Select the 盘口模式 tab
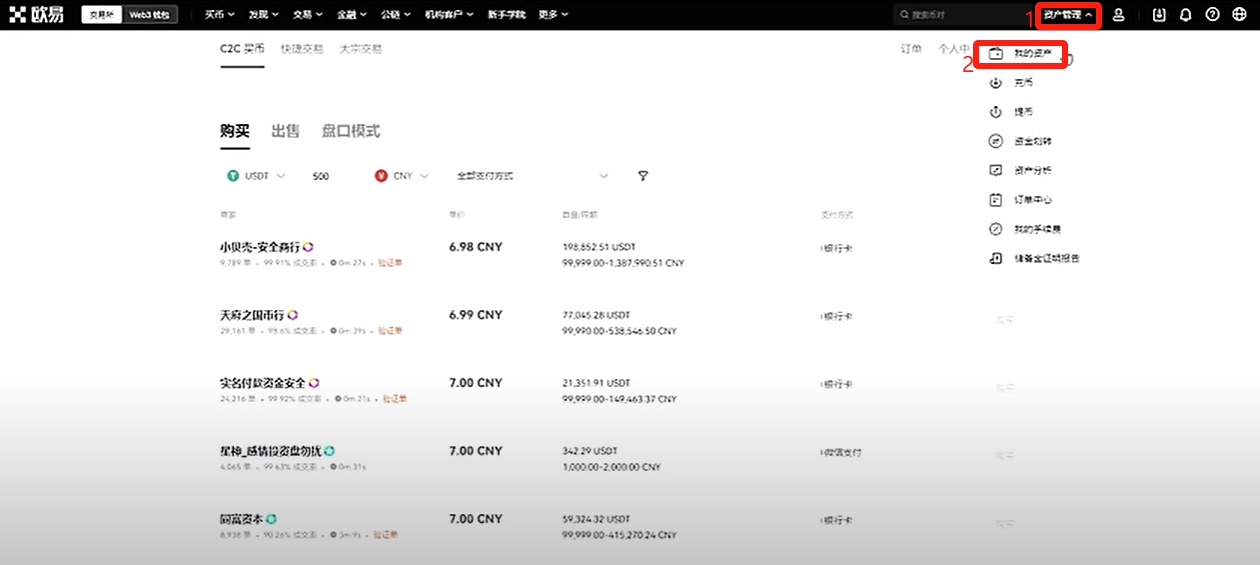Image resolution: width=1260 pixels, height=565 pixels. point(350,131)
